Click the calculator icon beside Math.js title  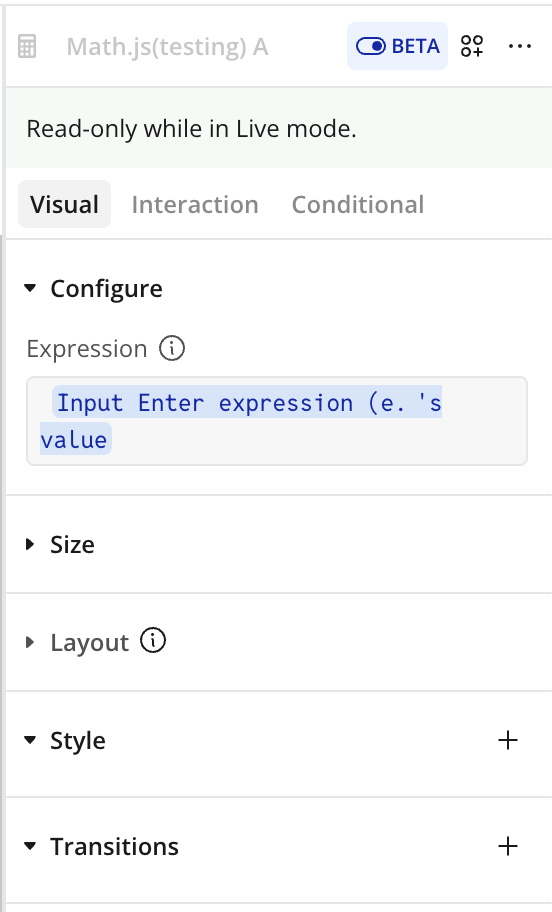[27, 47]
